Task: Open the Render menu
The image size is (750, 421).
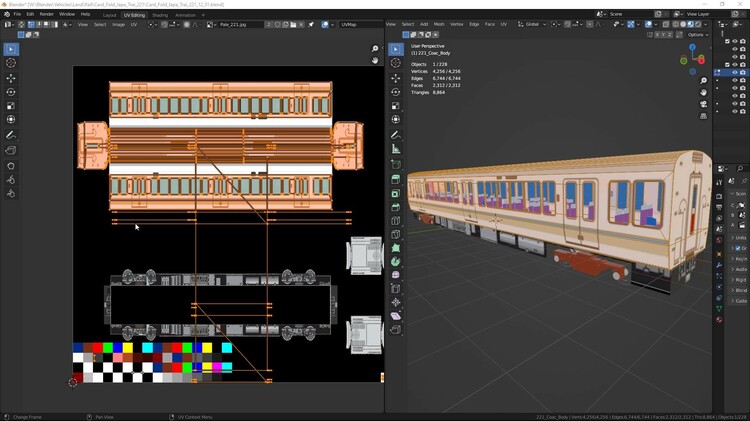Action: click(46, 14)
